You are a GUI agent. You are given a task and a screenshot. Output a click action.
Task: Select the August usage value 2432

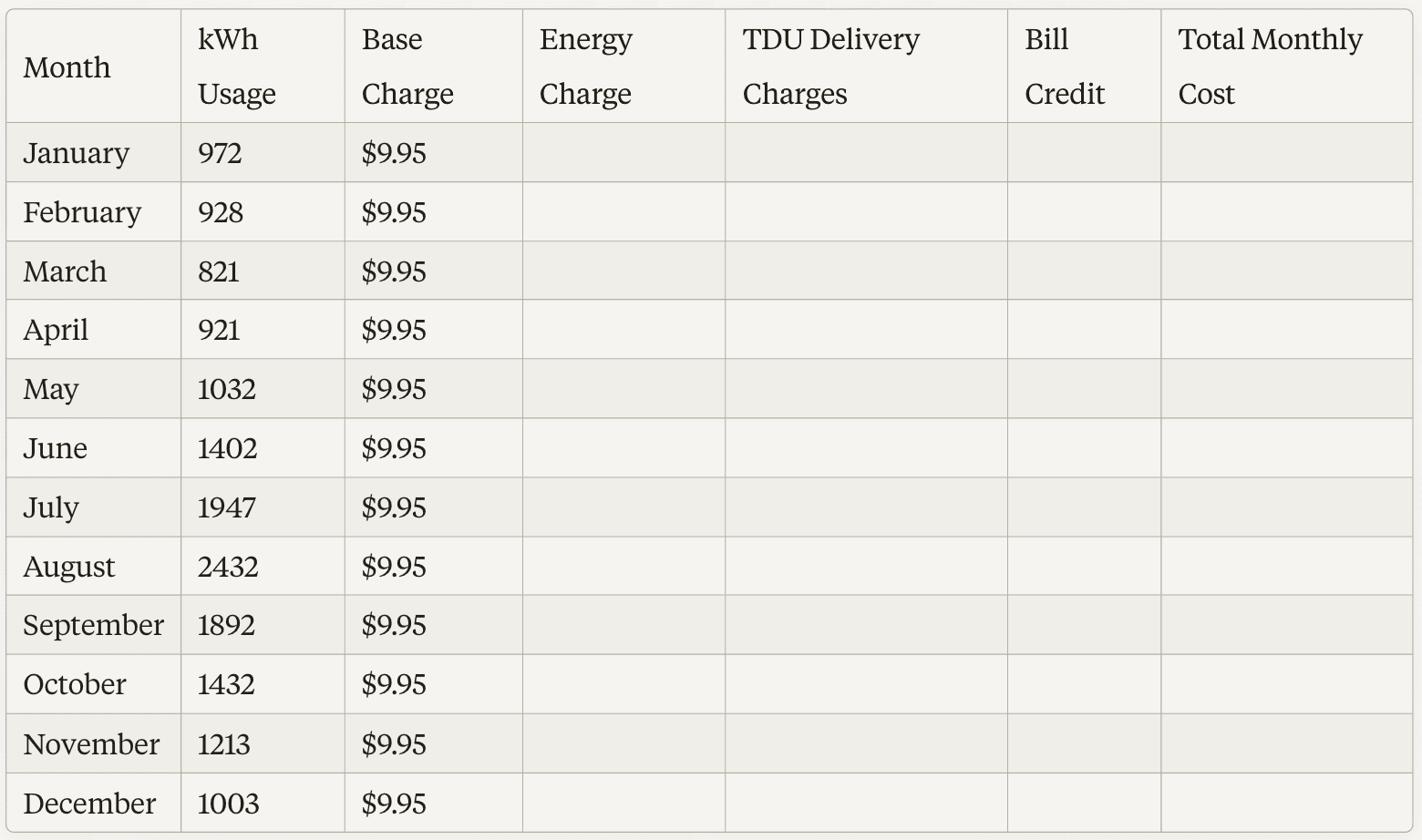click(x=228, y=567)
